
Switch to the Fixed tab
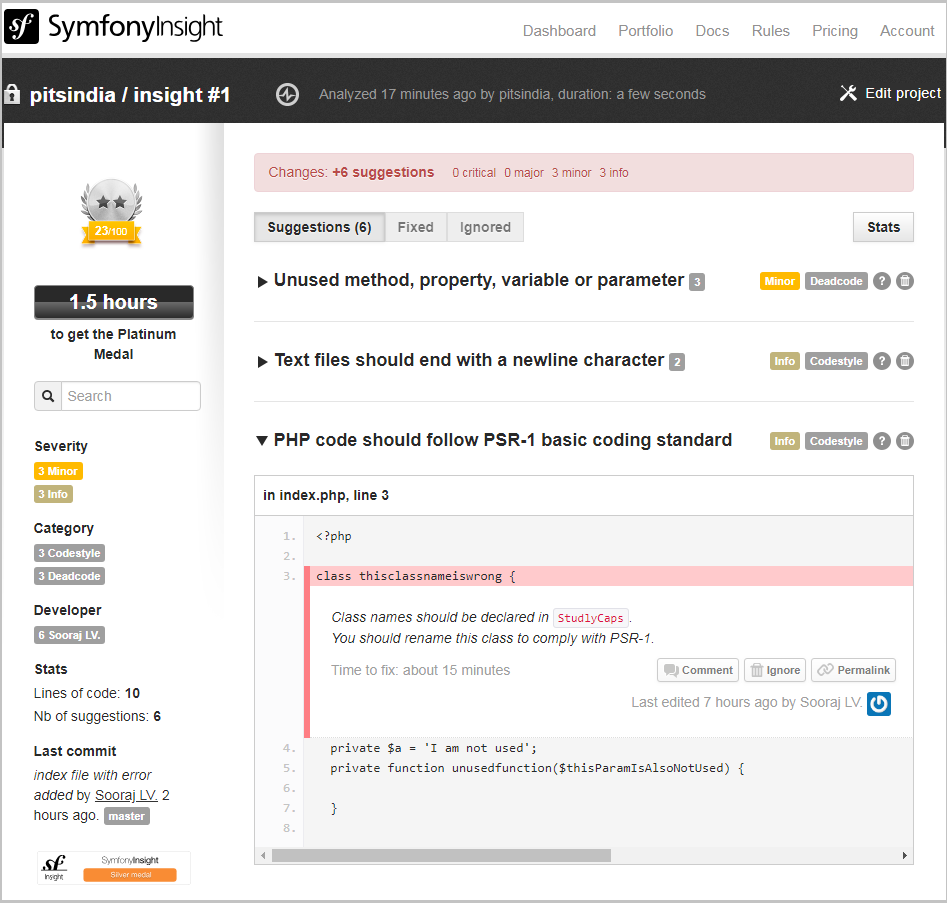point(416,227)
